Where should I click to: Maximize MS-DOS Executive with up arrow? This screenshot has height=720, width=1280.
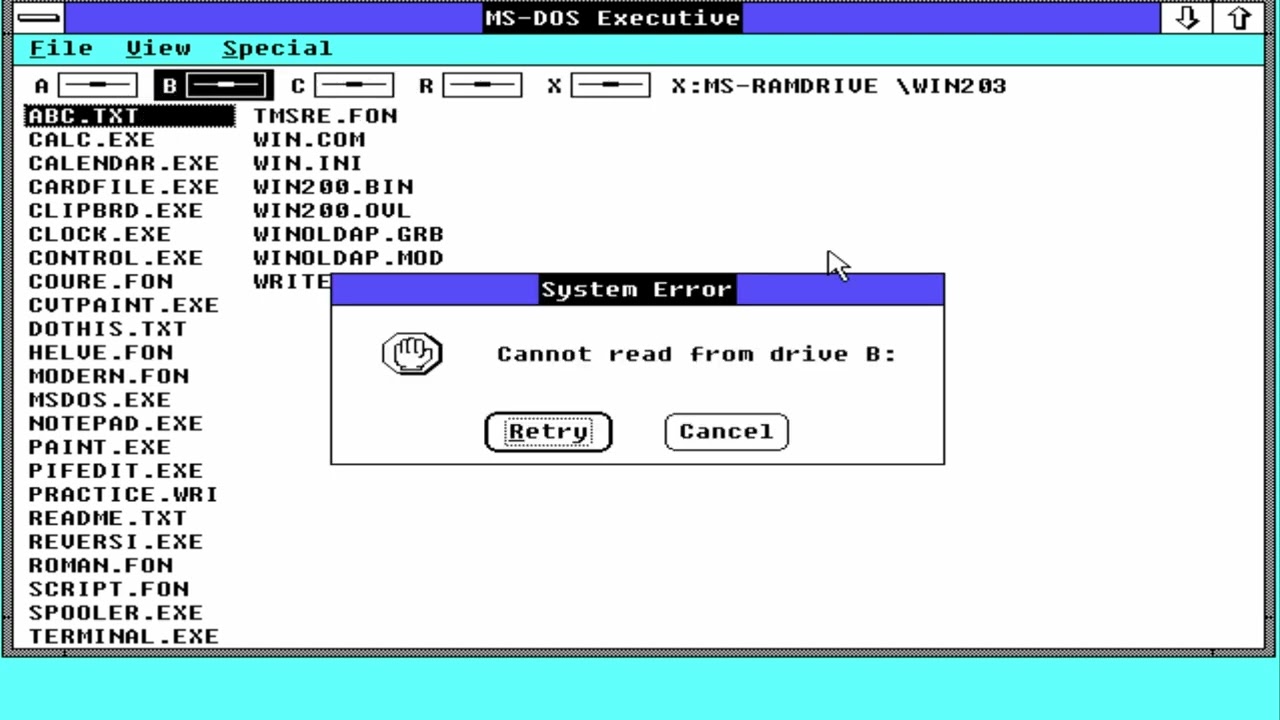[1239, 18]
